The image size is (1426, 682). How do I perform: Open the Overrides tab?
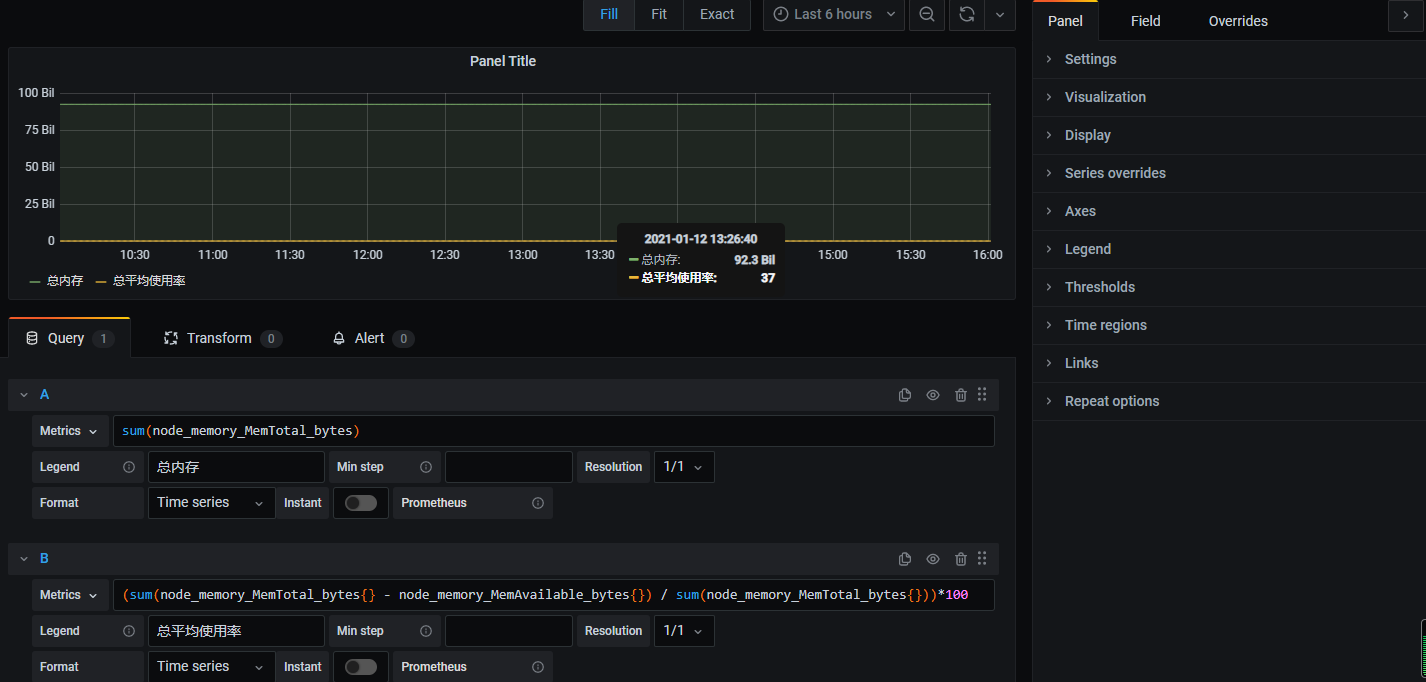click(x=1237, y=21)
